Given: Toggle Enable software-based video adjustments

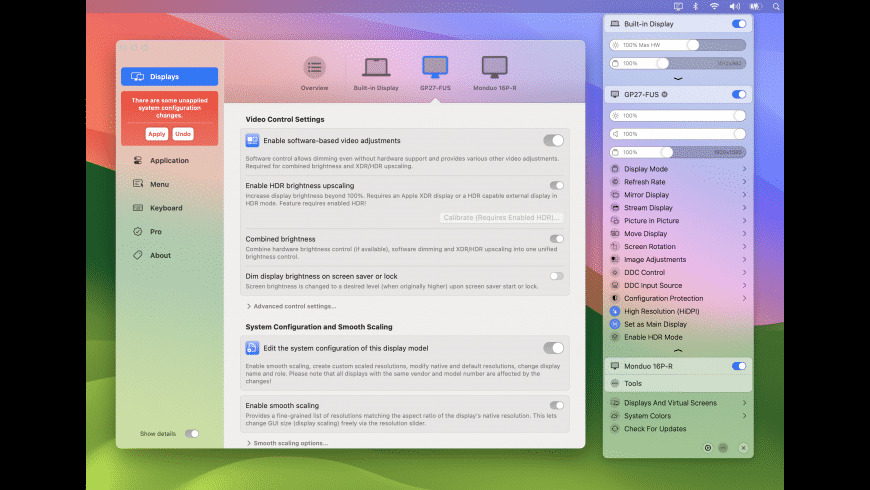Looking at the screenshot, I should (553, 140).
